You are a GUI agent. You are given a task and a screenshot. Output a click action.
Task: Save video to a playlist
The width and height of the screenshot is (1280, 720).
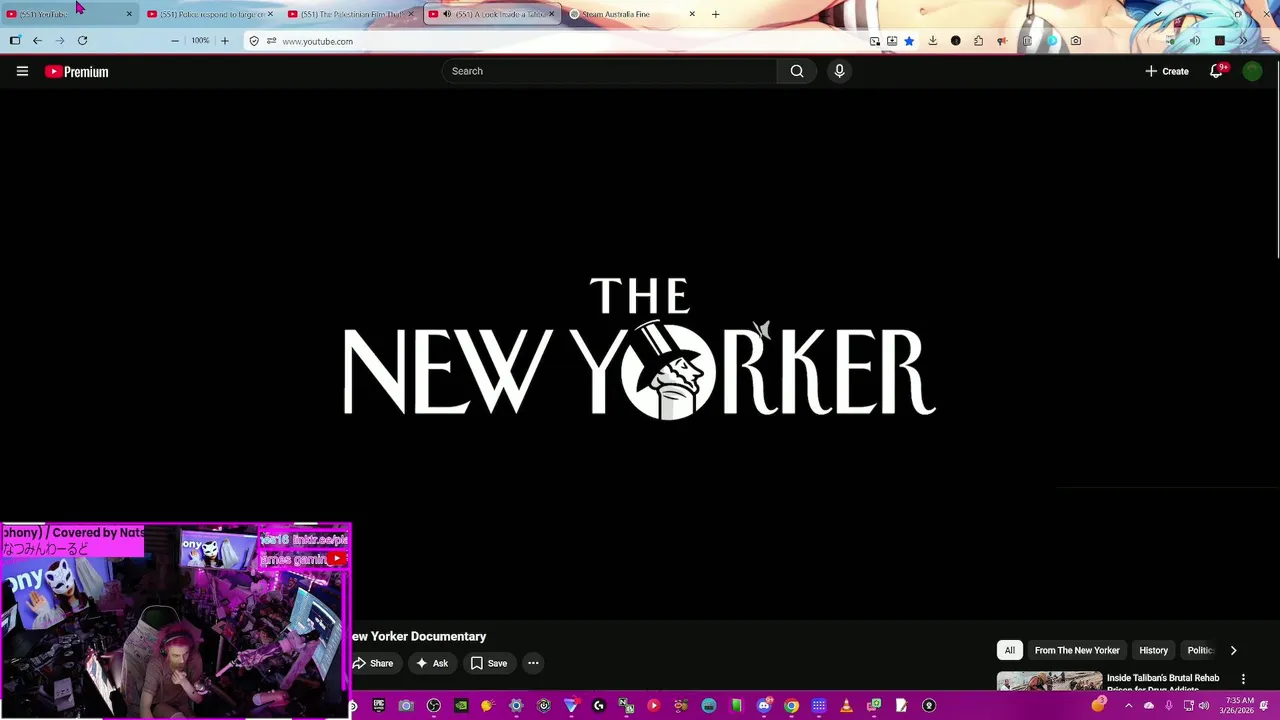tap(489, 663)
